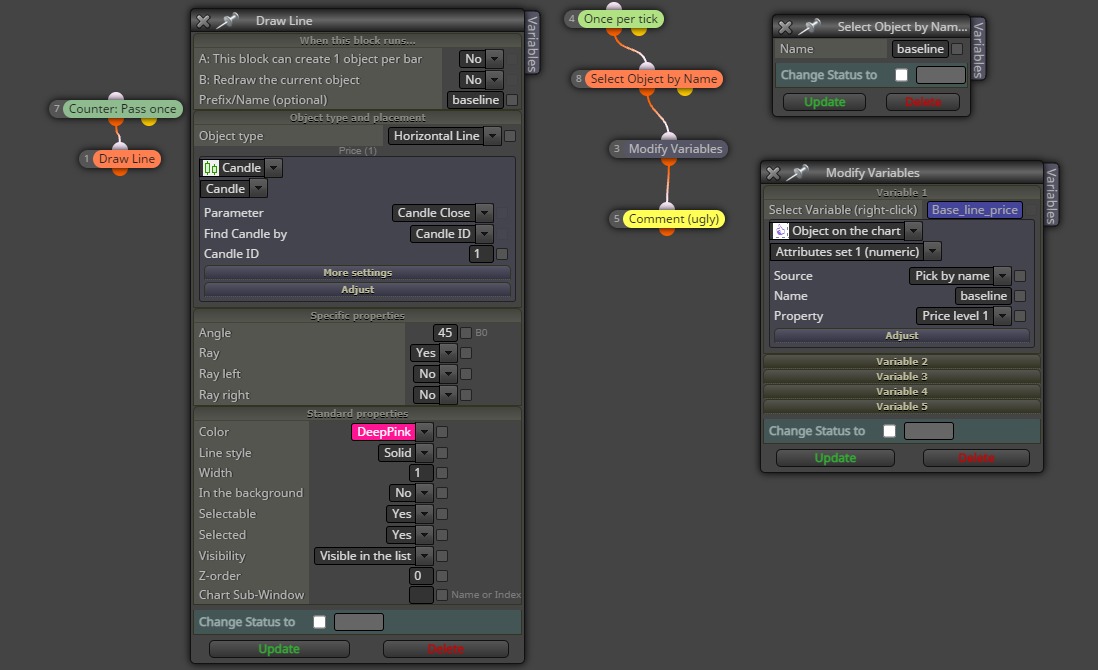Image resolution: width=1098 pixels, height=670 pixels.
Task: Open Variables tab on Select Object panel
Action: [x=978, y=49]
